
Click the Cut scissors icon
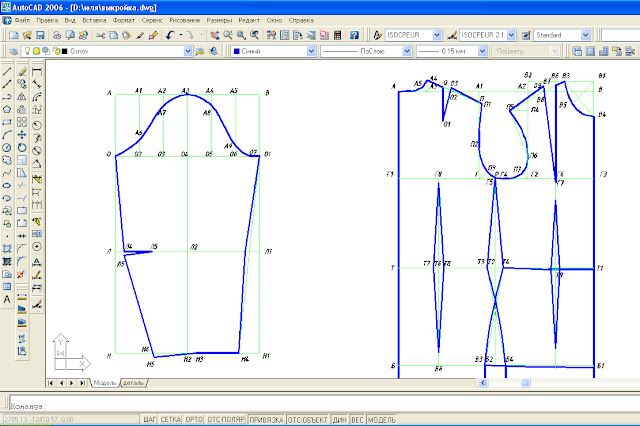100,36
